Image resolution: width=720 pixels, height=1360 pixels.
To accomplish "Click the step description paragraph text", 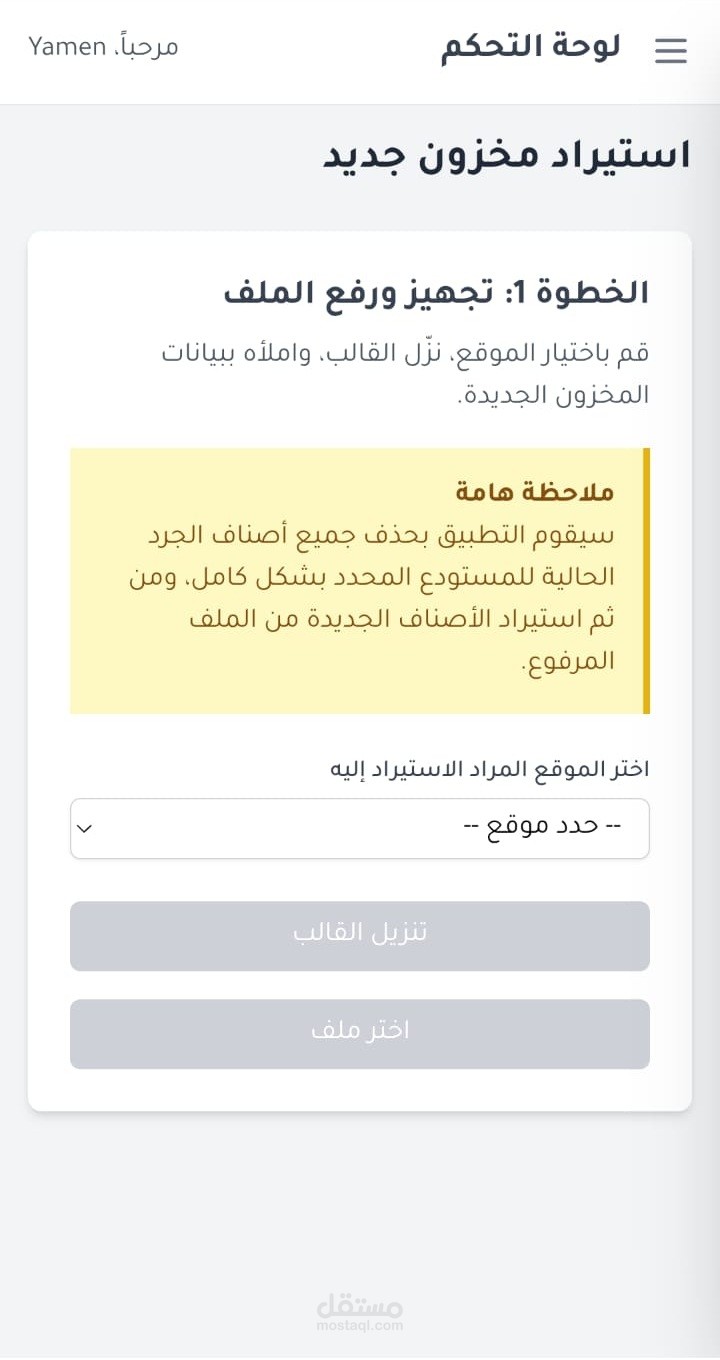I will pos(405,373).
